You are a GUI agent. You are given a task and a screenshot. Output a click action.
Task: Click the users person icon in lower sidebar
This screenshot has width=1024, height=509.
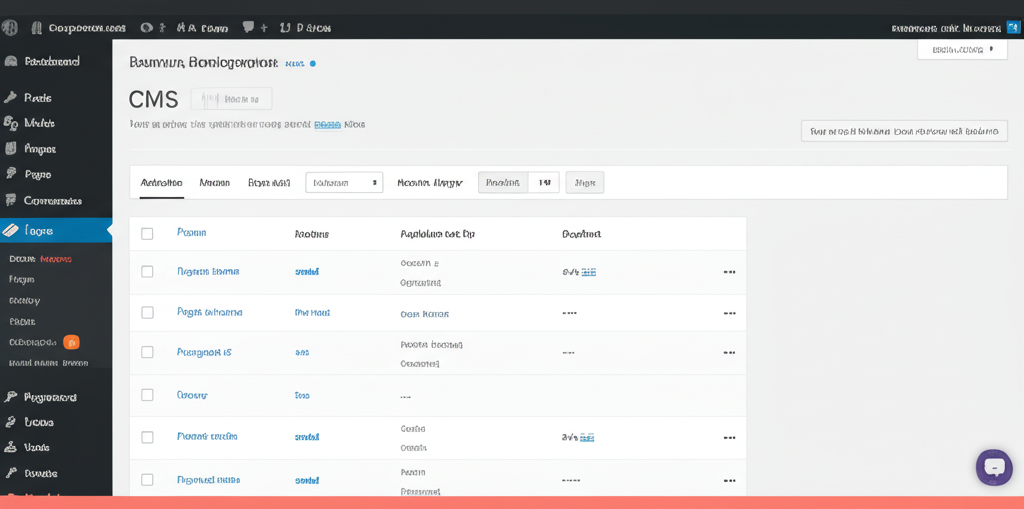tap(10, 448)
